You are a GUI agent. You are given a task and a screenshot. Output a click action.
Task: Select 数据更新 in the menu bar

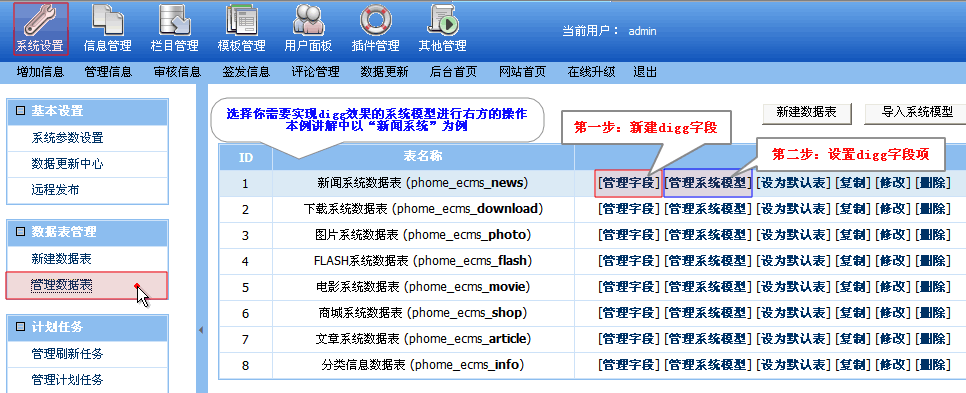tap(384, 72)
